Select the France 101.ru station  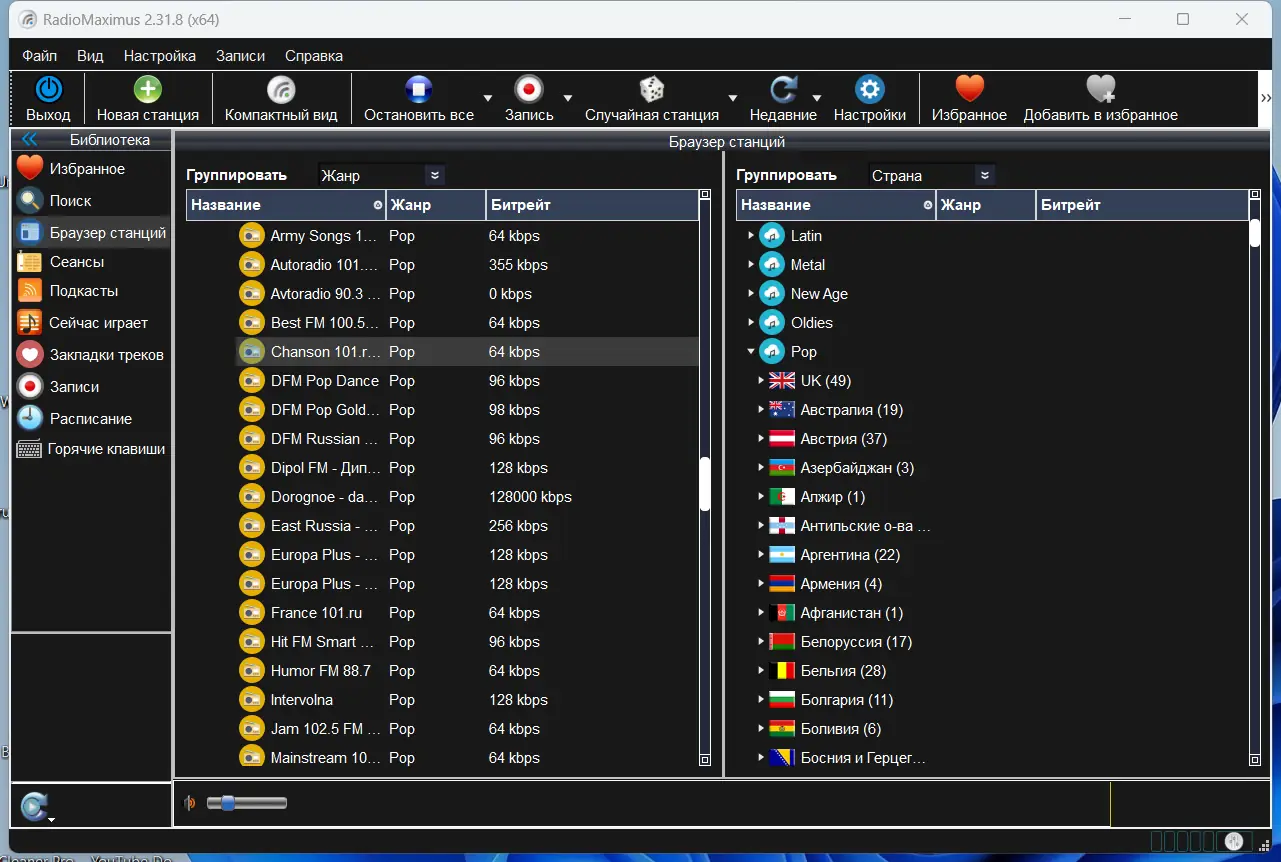[x=468, y=613]
